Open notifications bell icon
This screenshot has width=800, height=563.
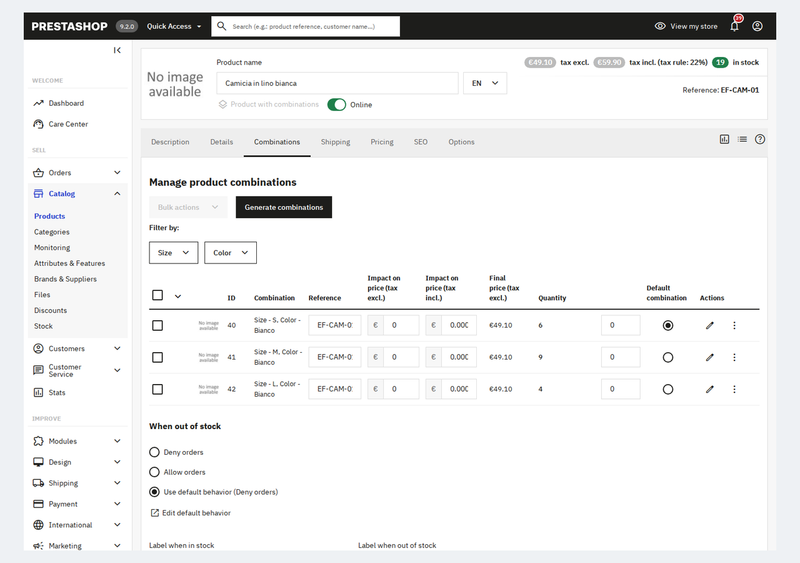[x=734, y=26]
